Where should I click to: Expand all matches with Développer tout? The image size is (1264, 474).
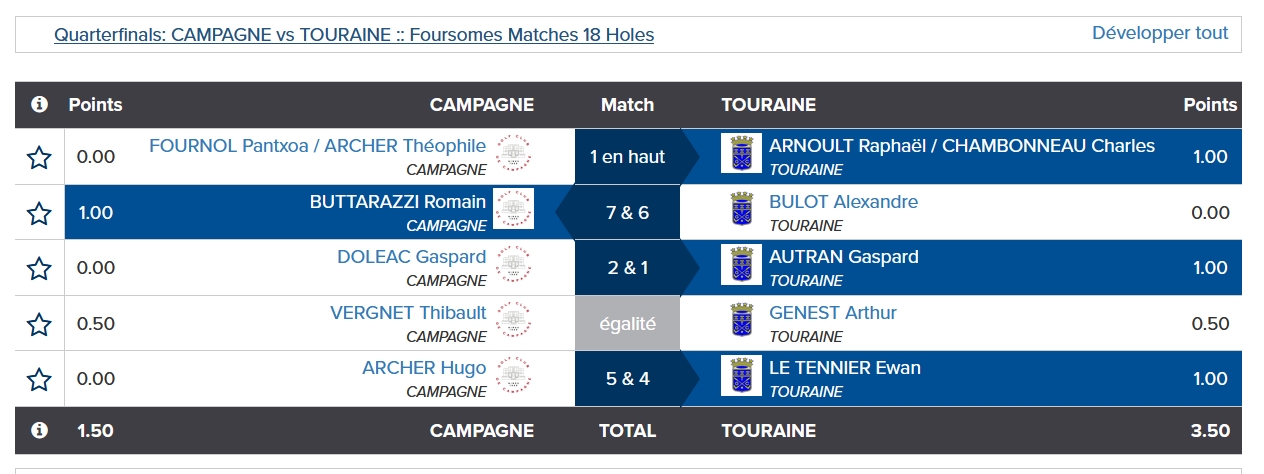pyautogui.click(x=1160, y=33)
